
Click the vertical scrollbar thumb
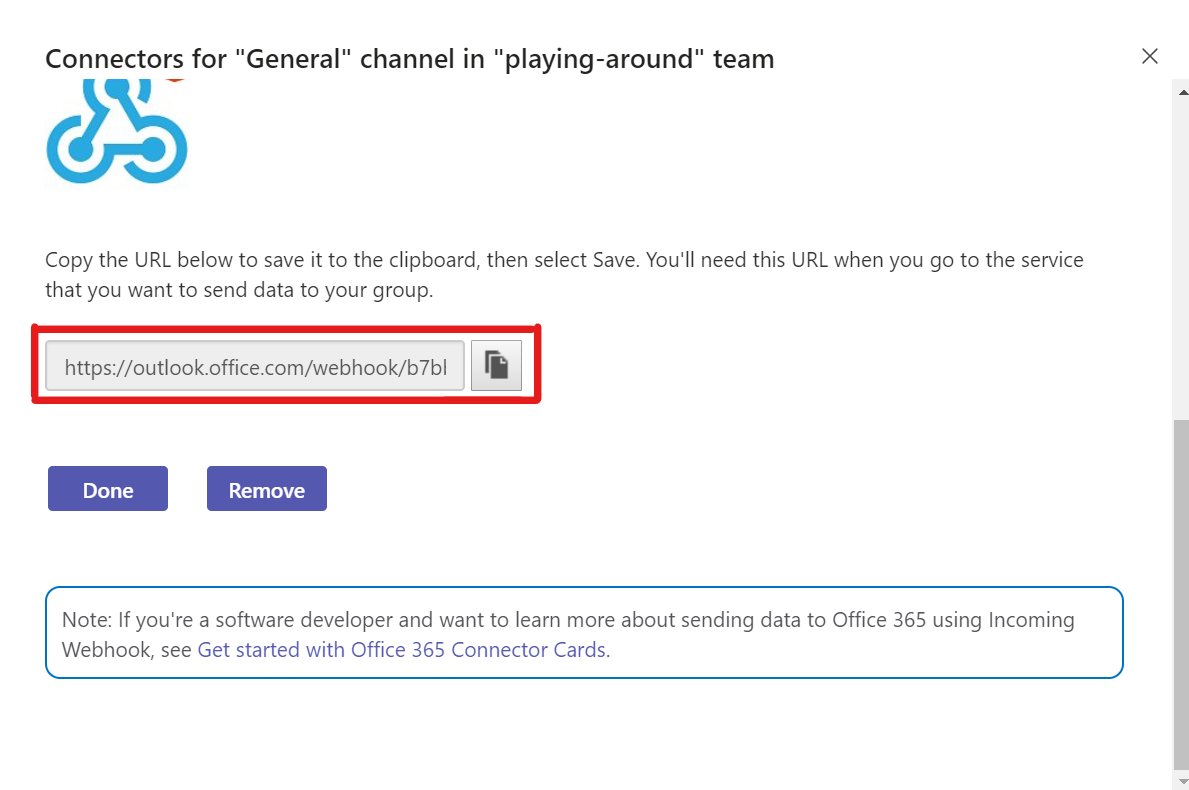pyautogui.click(x=1181, y=590)
